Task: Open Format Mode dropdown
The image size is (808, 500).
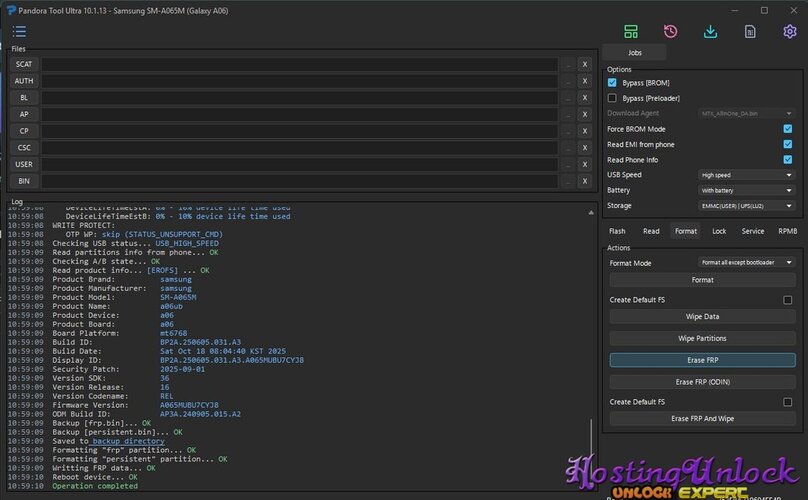Action: pyautogui.click(x=746, y=262)
